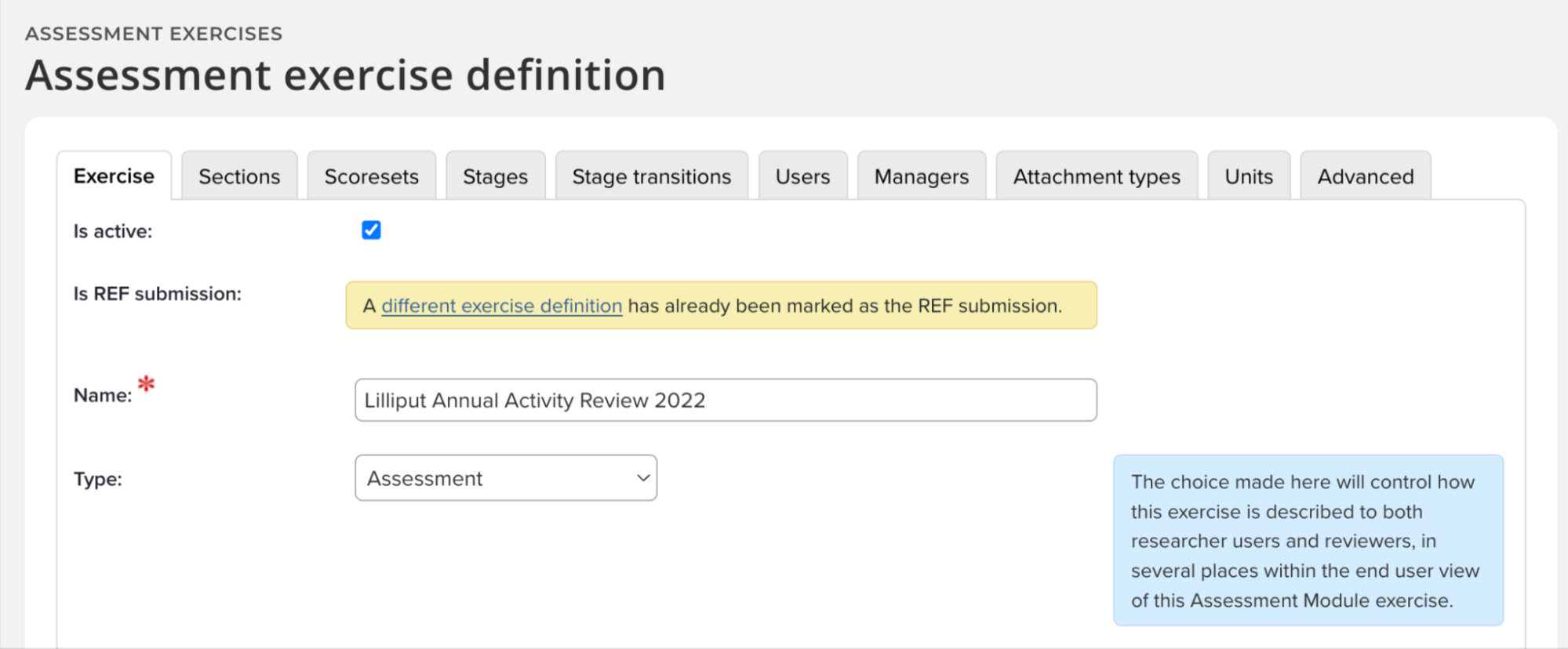Open the Units tab

1249,176
